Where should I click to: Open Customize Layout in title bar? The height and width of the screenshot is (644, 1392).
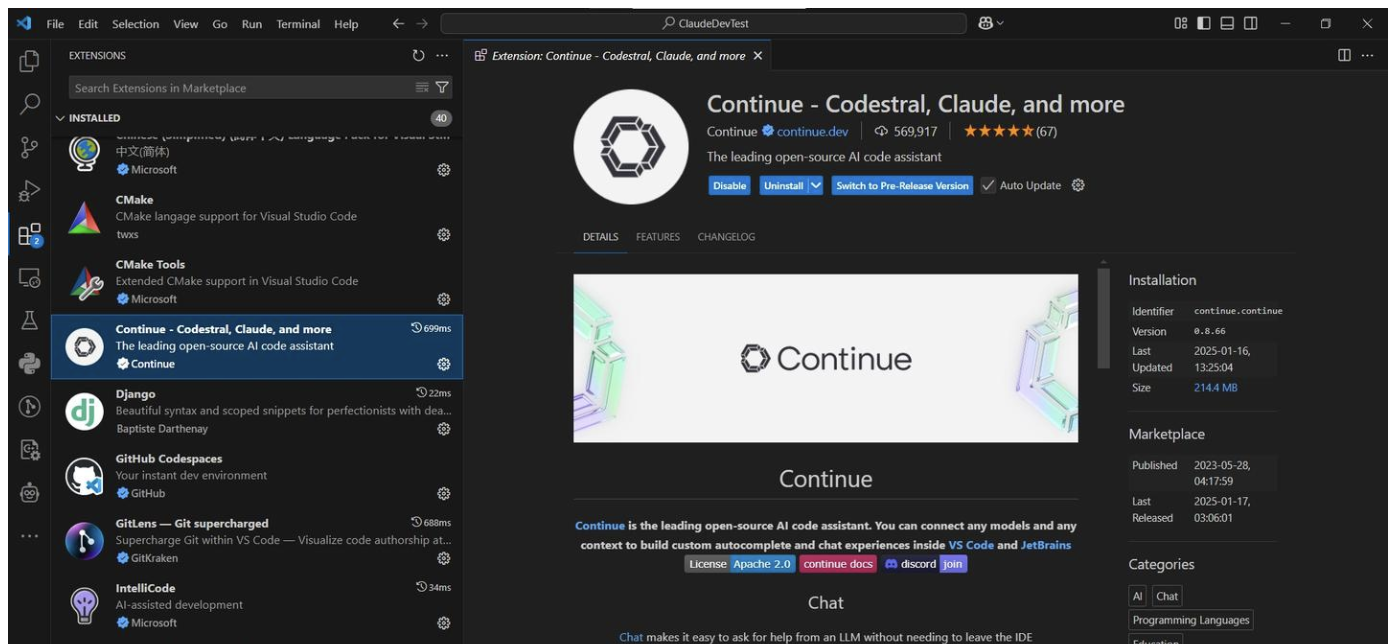click(x=1181, y=24)
